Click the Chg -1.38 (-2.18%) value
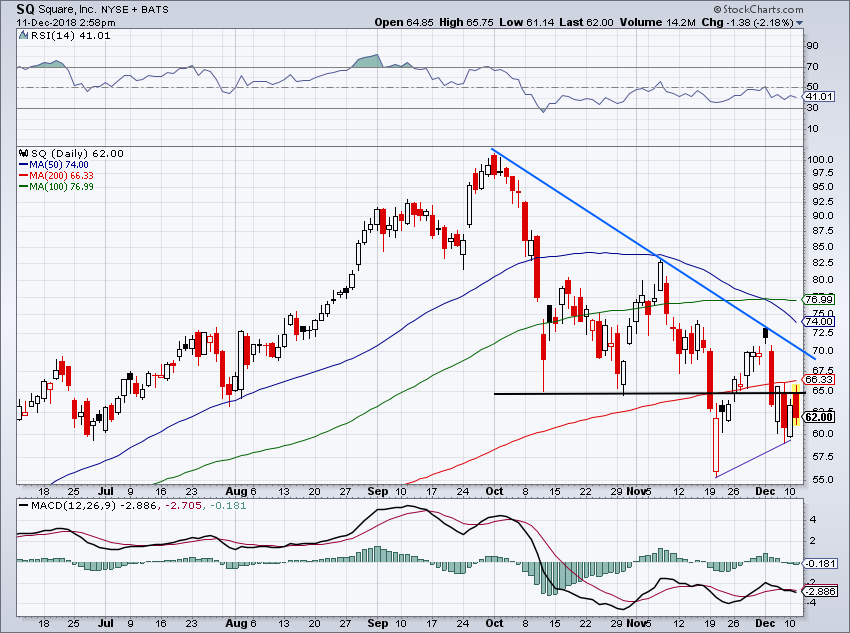The height and width of the screenshot is (633, 850). pyautogui.click(x=748, y=22)
